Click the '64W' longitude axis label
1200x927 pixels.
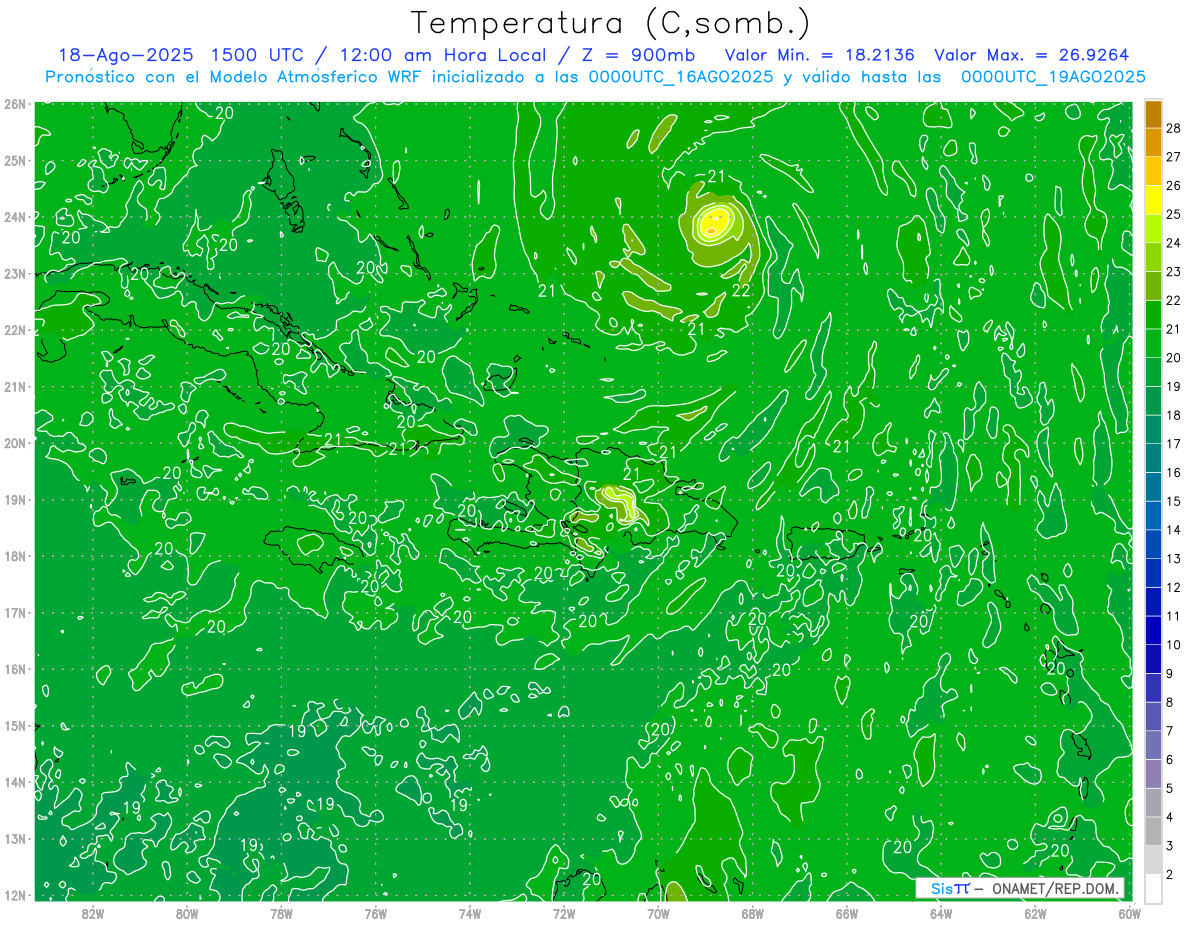pos(941,913)
